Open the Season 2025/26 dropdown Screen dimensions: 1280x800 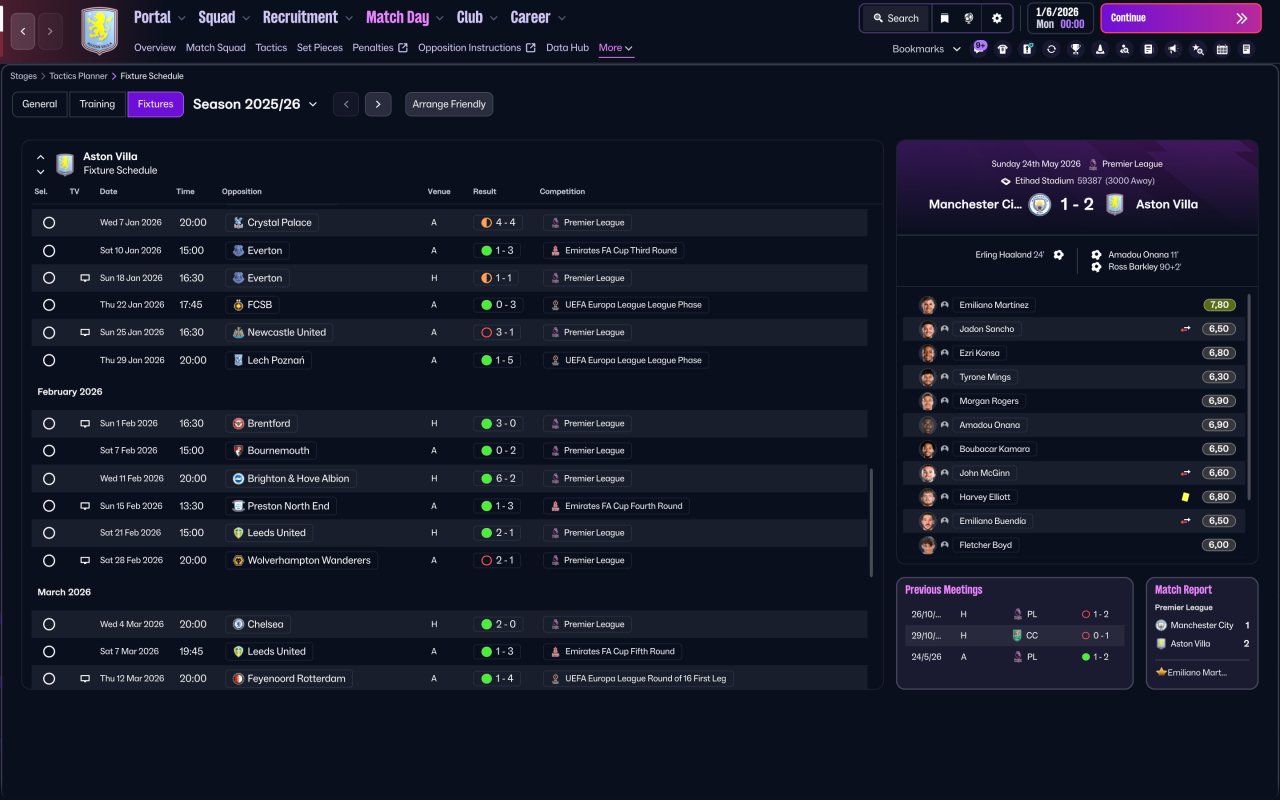pos(255,104)
